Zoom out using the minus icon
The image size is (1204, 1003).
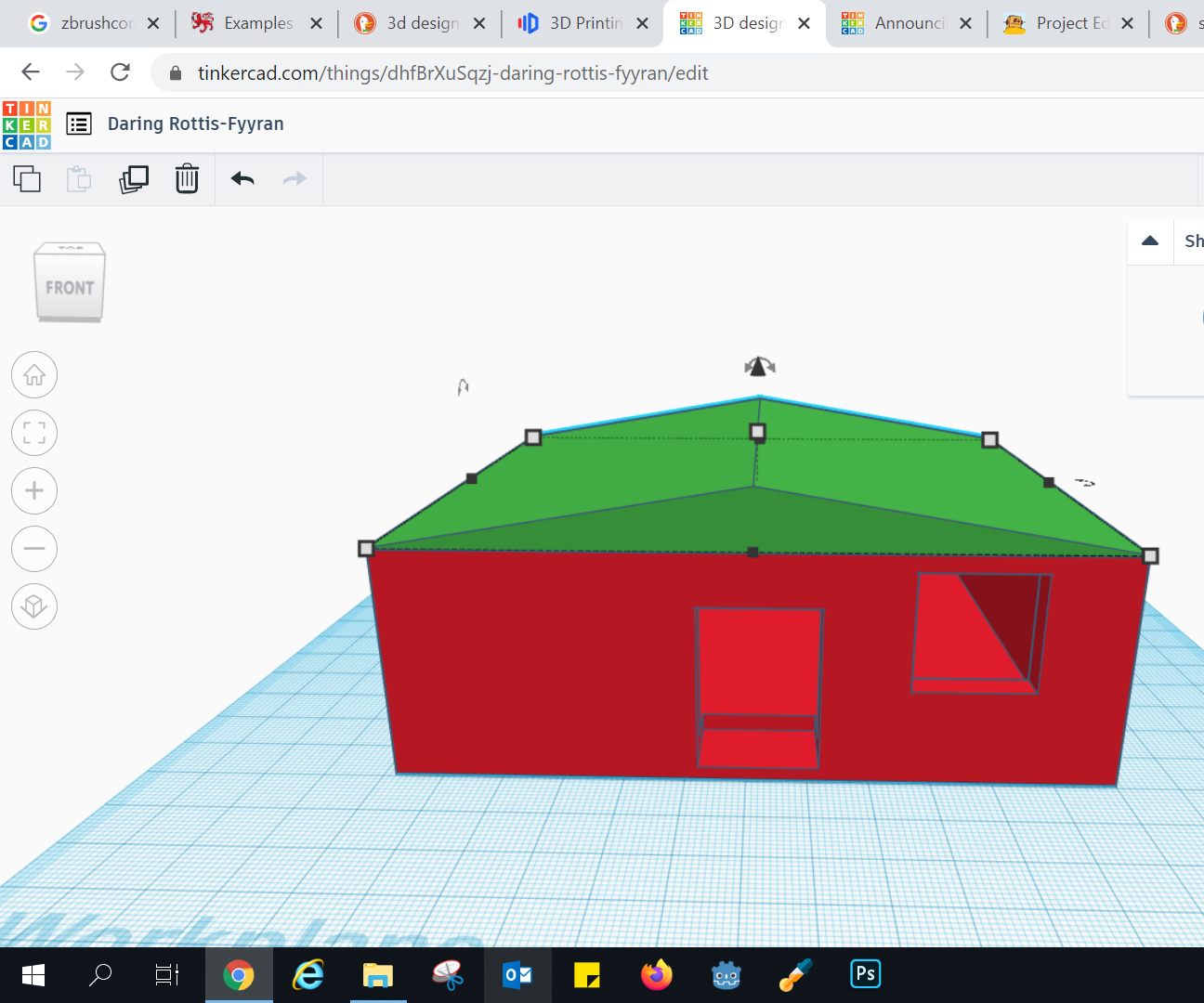[34, 548]
